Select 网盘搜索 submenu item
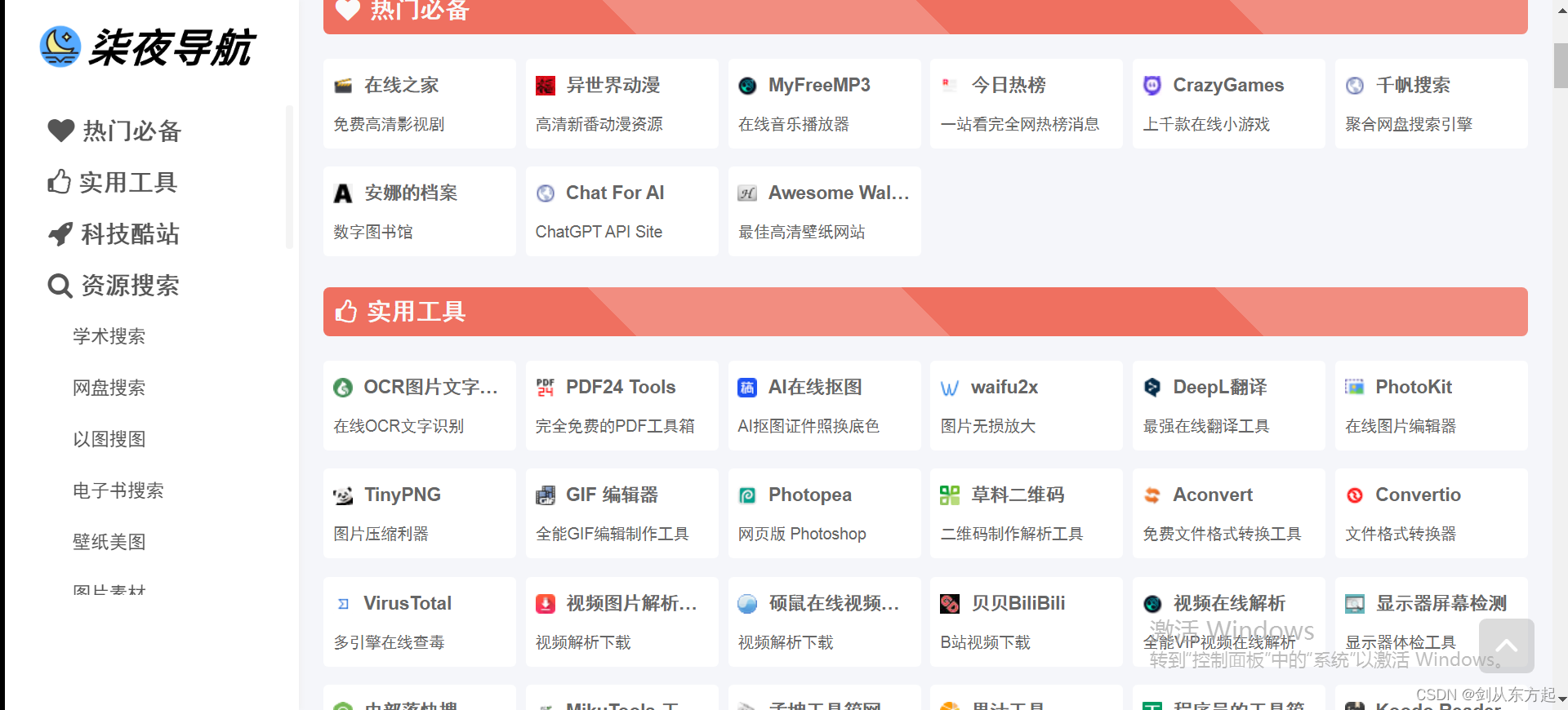The width and height of the screenshot is (1568, 710). 109,388
